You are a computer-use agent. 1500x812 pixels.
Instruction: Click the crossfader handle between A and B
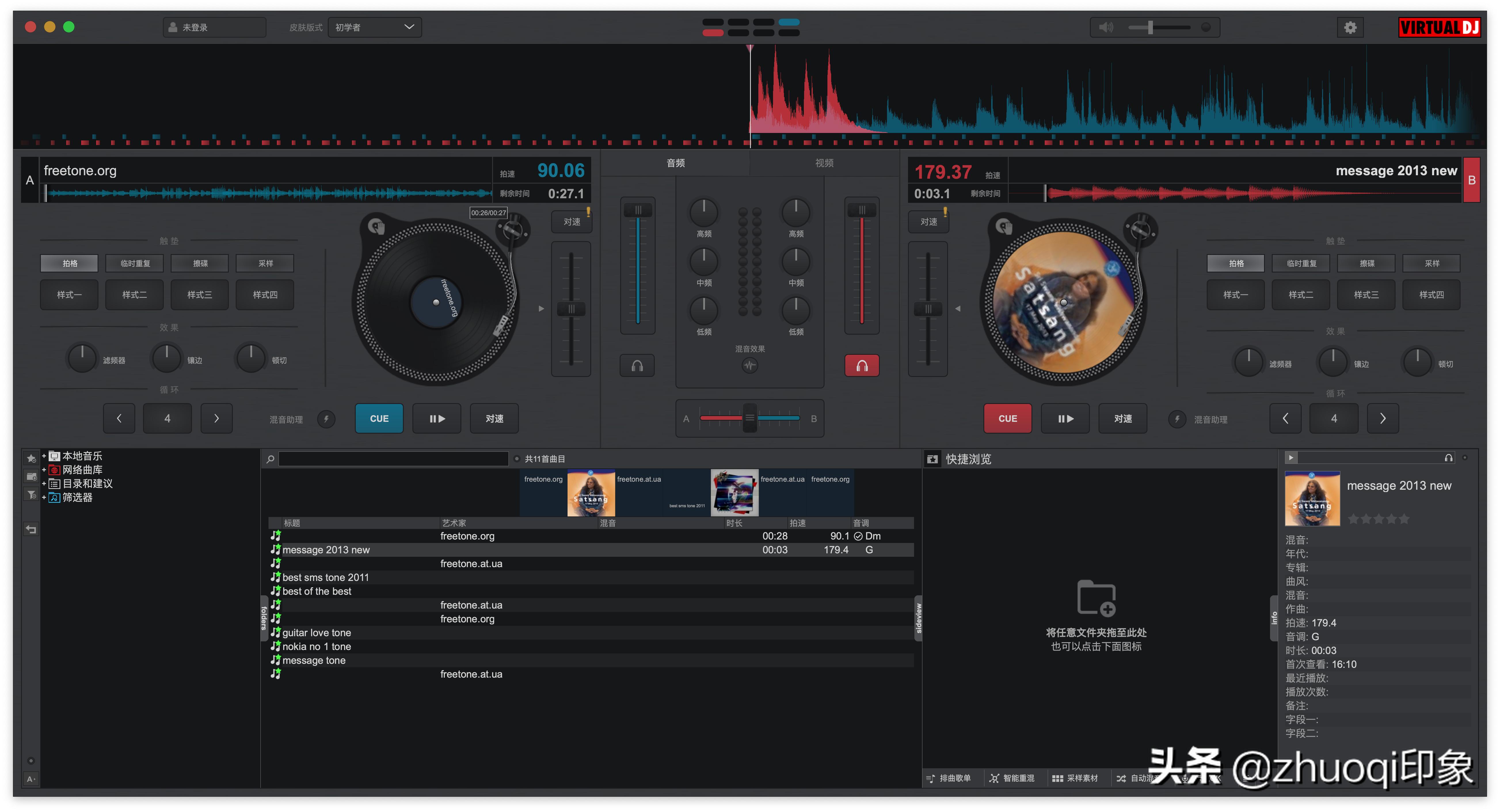(749, 418)
